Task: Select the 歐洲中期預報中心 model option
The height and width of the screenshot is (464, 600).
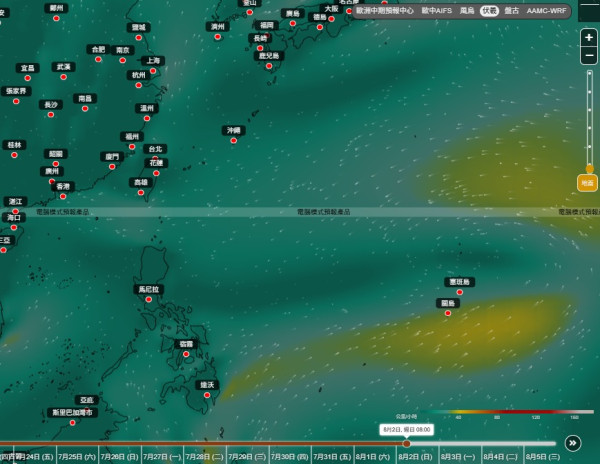Action: tap(384, 11)
